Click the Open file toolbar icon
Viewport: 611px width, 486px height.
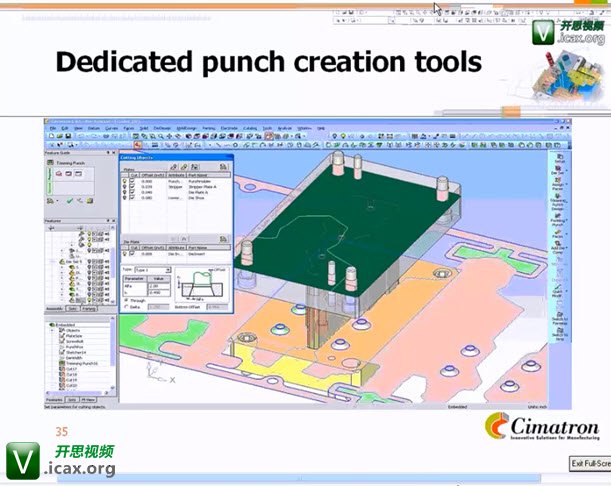pyautogui.click(x=60, y=136)
